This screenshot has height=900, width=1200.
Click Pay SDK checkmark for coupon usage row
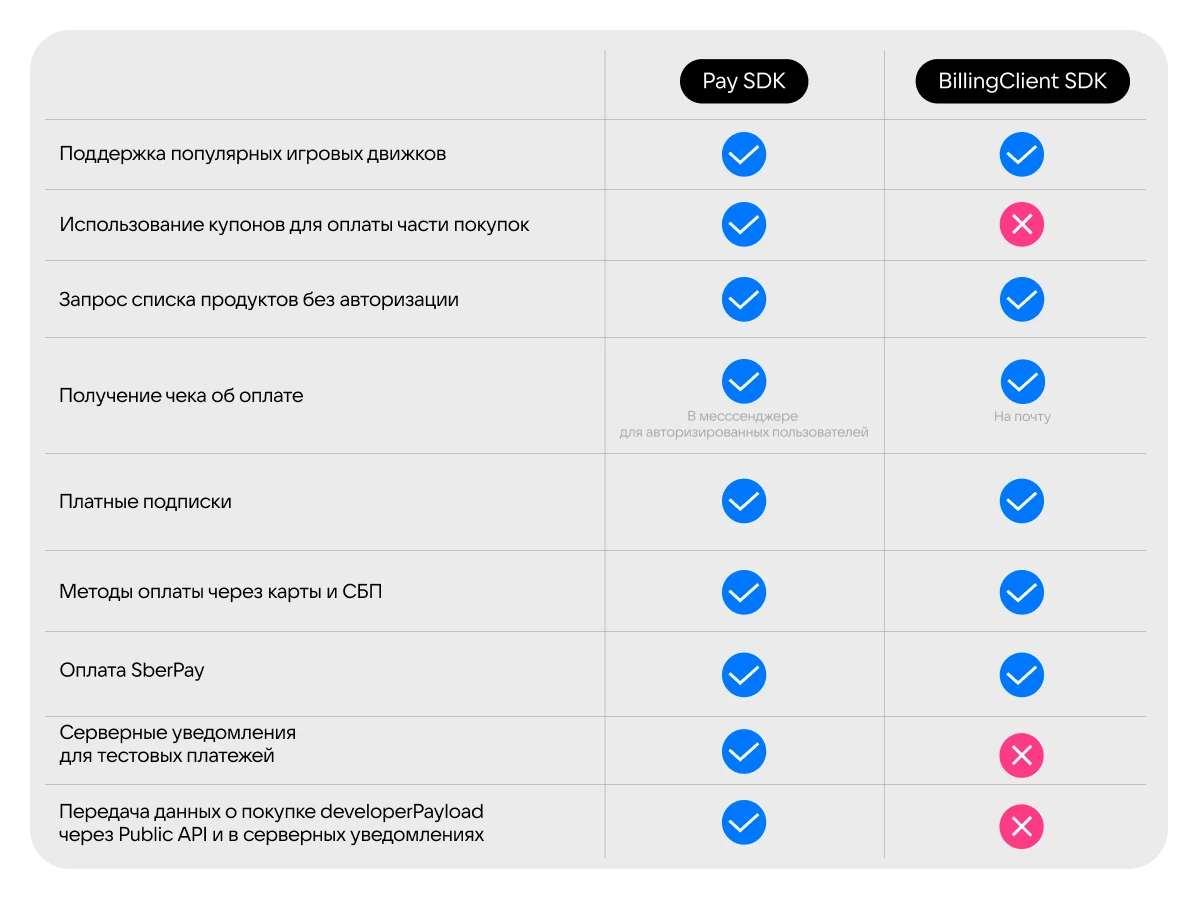coord(744,225)
